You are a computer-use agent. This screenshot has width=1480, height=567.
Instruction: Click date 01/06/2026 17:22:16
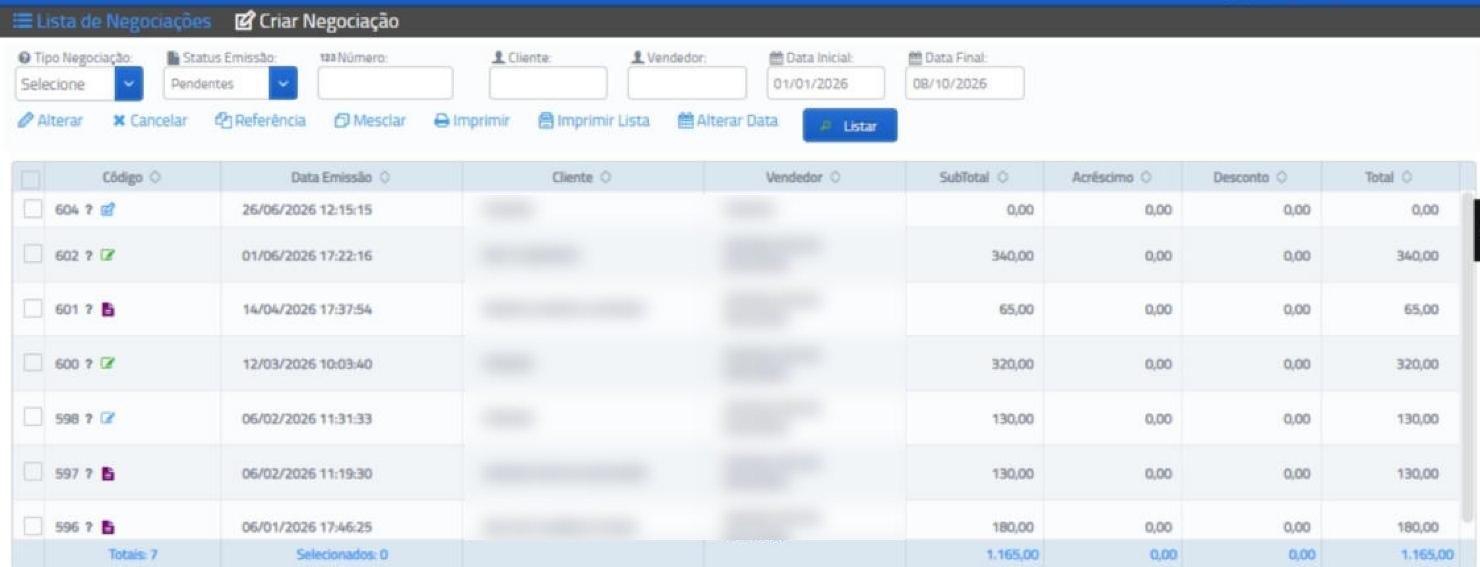tap(307, 256)
